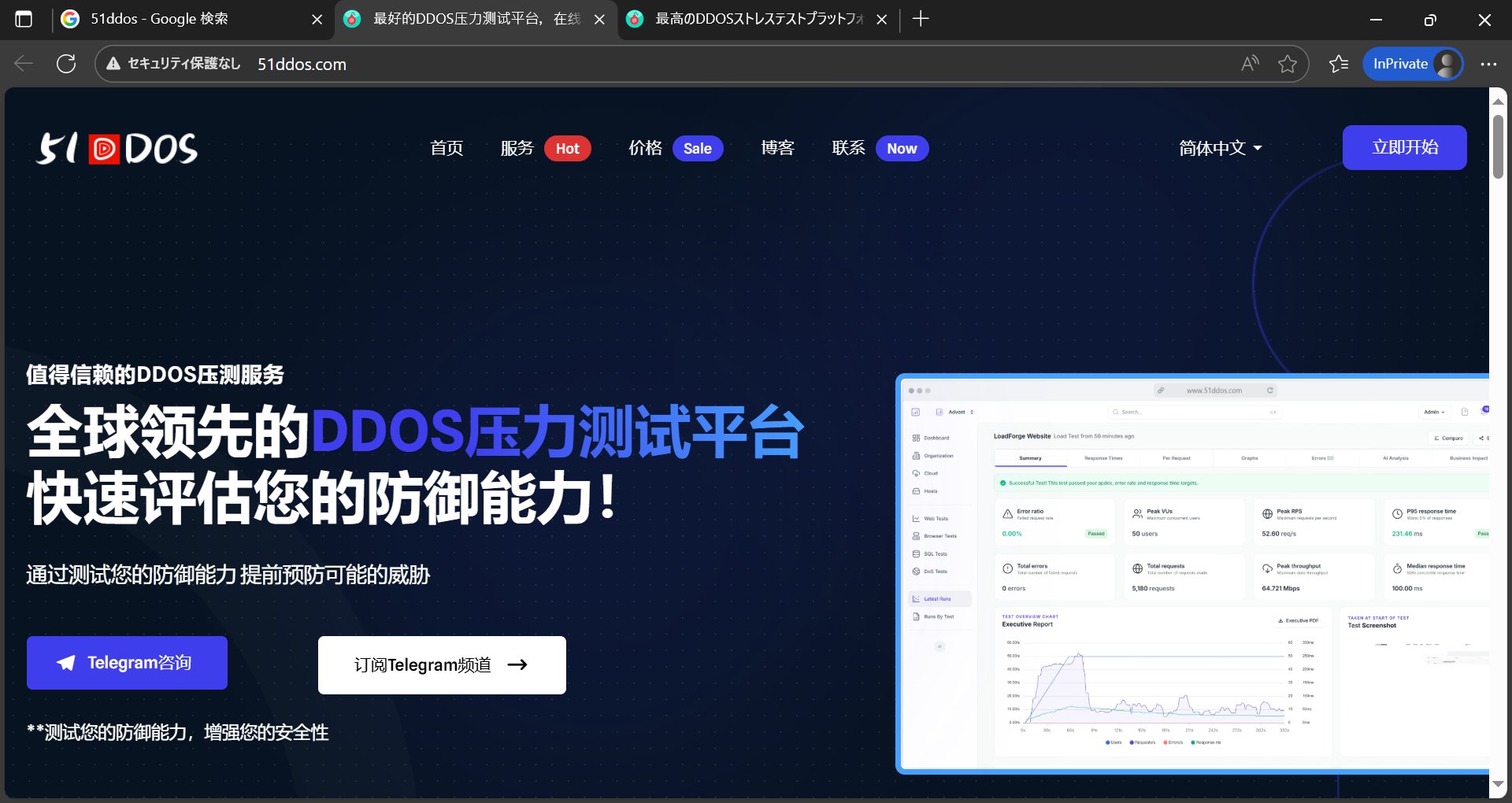This screenshot has width=1512, height=803.
Task: Click the InPrivate profile avatar
Action: (x=1447, y=64)
